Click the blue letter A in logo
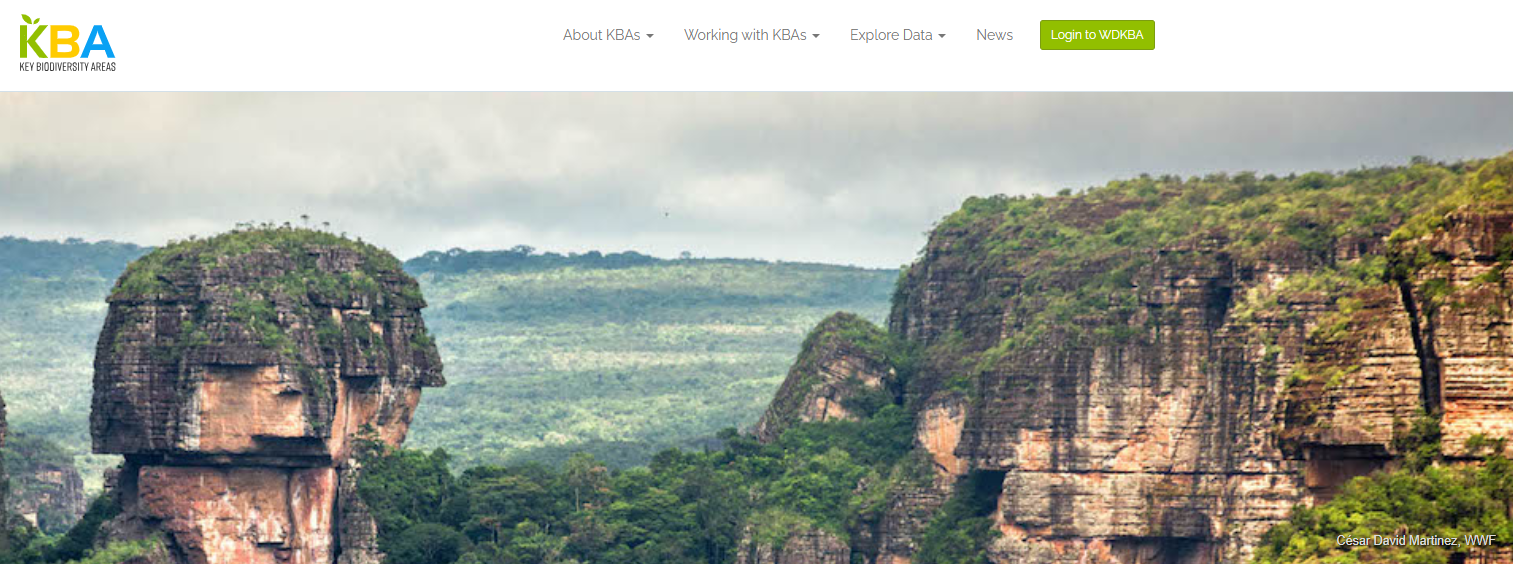This screenshot has width=1513, height=564. coord(97,42)
